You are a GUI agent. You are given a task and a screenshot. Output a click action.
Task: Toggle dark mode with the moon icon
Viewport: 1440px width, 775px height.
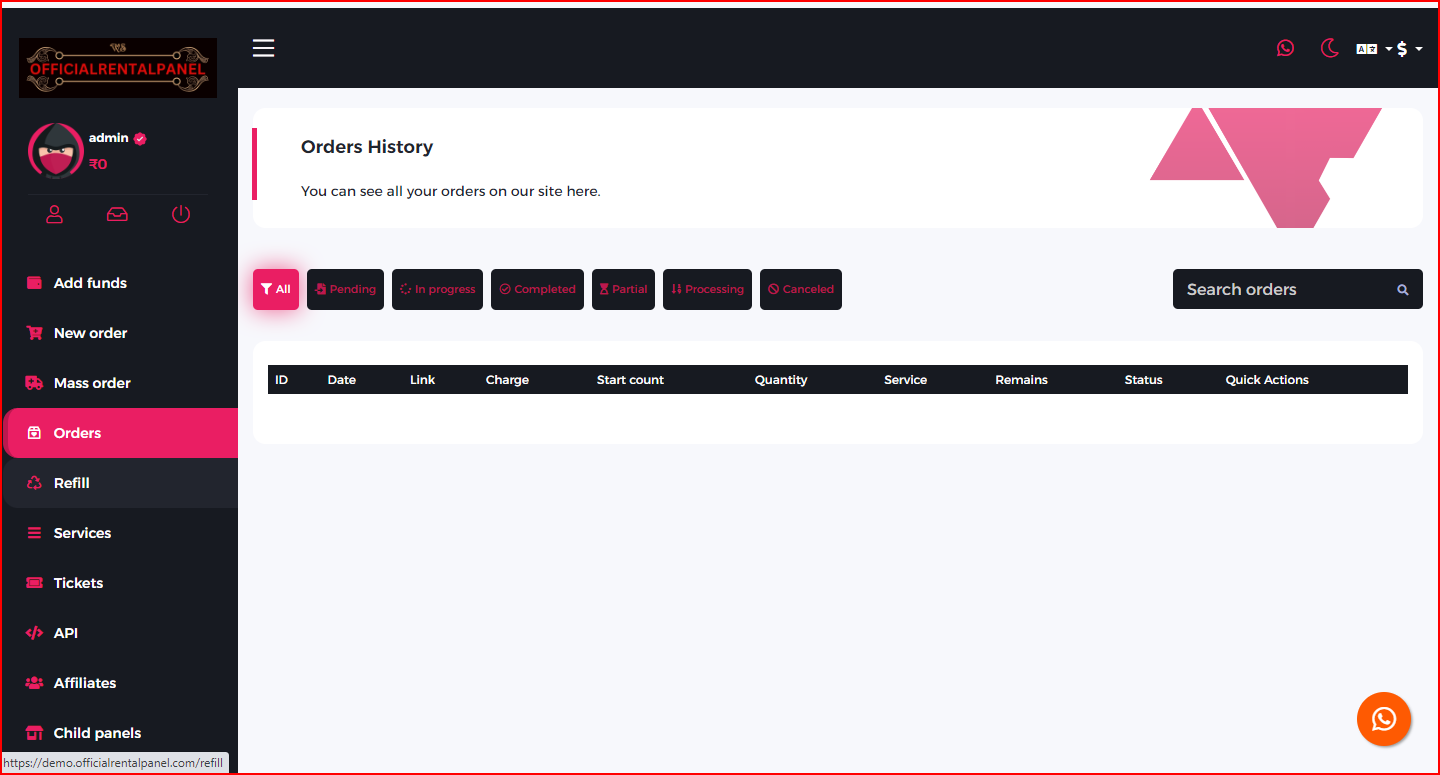[x=1329, y=47]
